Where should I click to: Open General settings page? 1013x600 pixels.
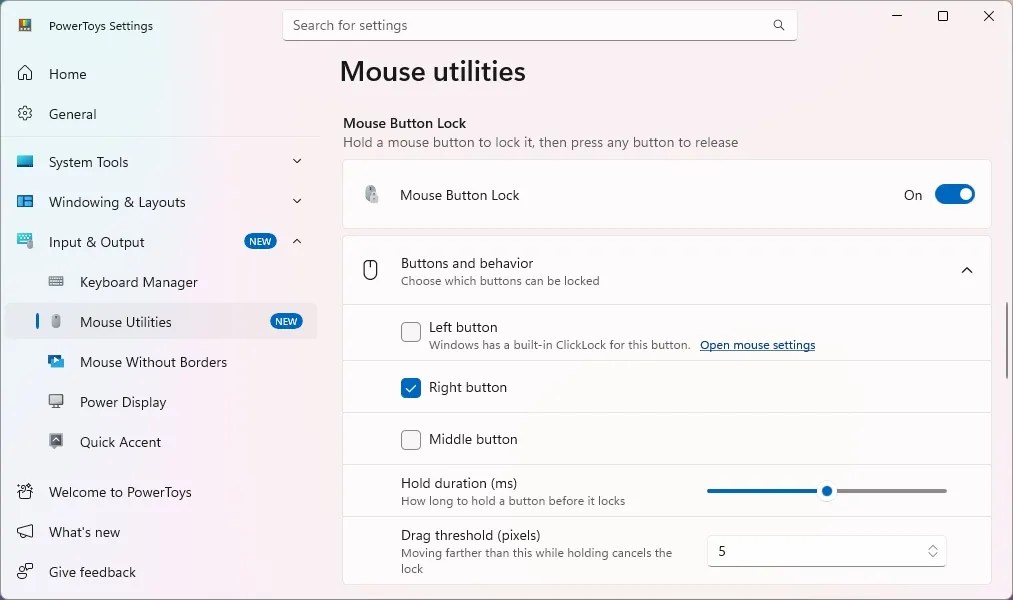(x=160, y=114)
